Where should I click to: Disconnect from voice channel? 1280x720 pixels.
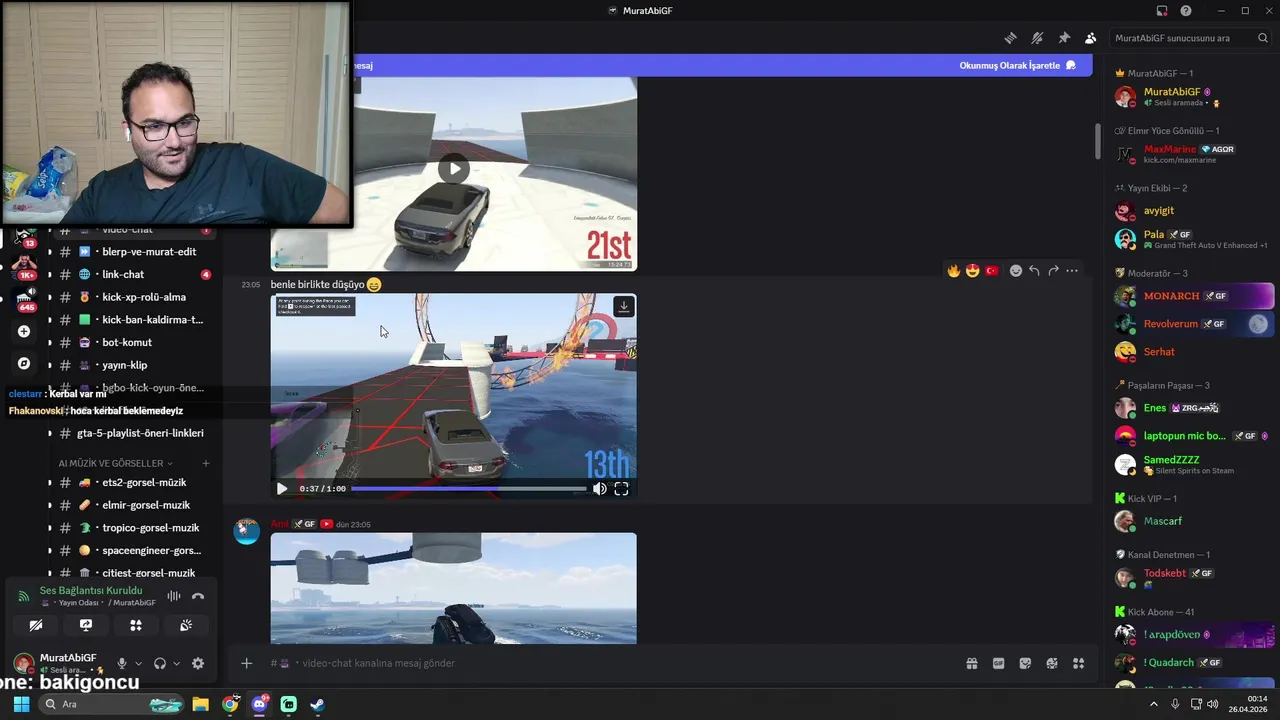198,596
